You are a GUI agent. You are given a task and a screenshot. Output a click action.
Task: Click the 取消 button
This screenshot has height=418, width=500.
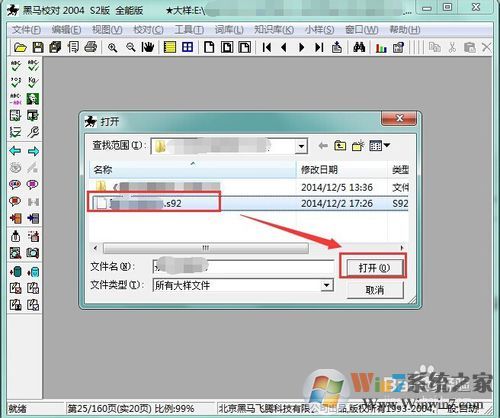coord(375,290)
